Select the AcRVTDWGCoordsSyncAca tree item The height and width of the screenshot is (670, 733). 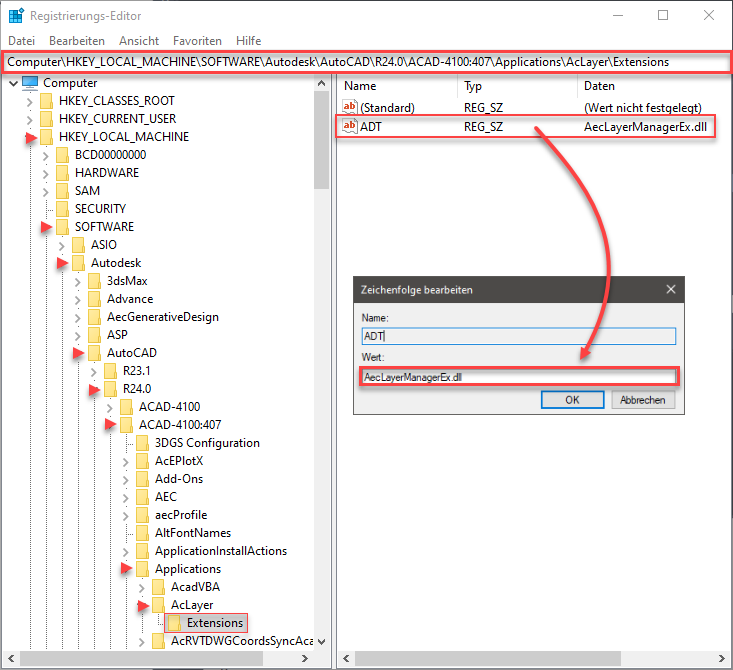(x=242, y=641)
